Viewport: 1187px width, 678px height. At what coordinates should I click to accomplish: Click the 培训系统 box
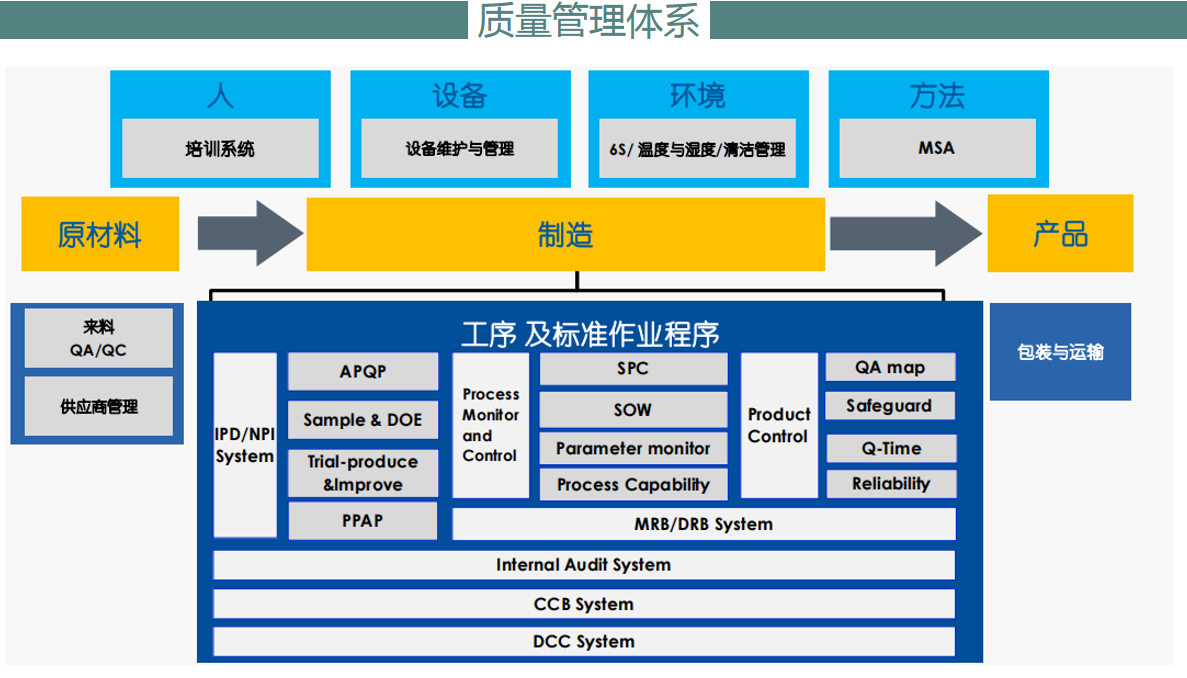coord(220,148)
